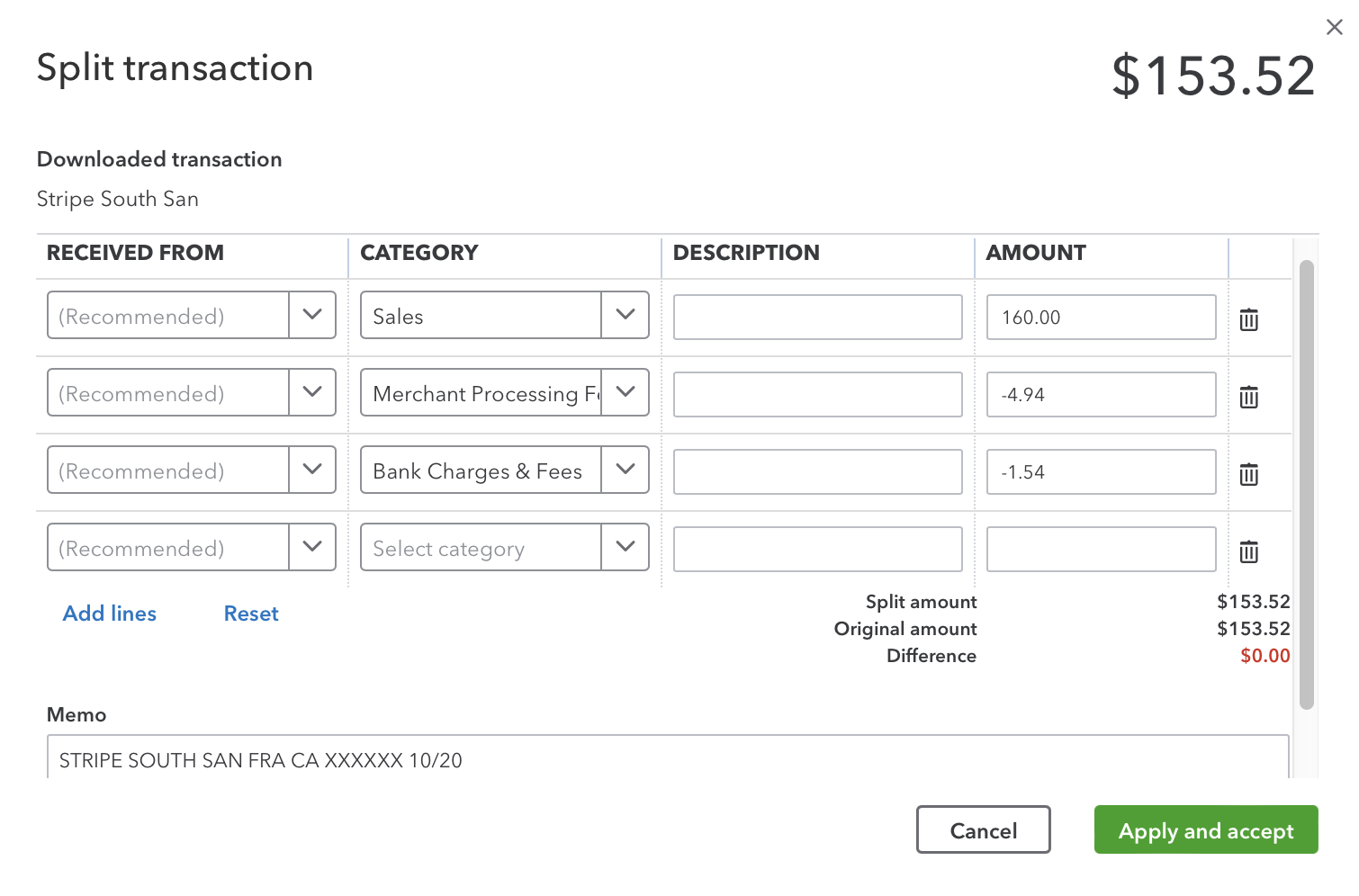1359x896 pixels.
Task: Delete the Sales split line
Action: (1248, 319)
